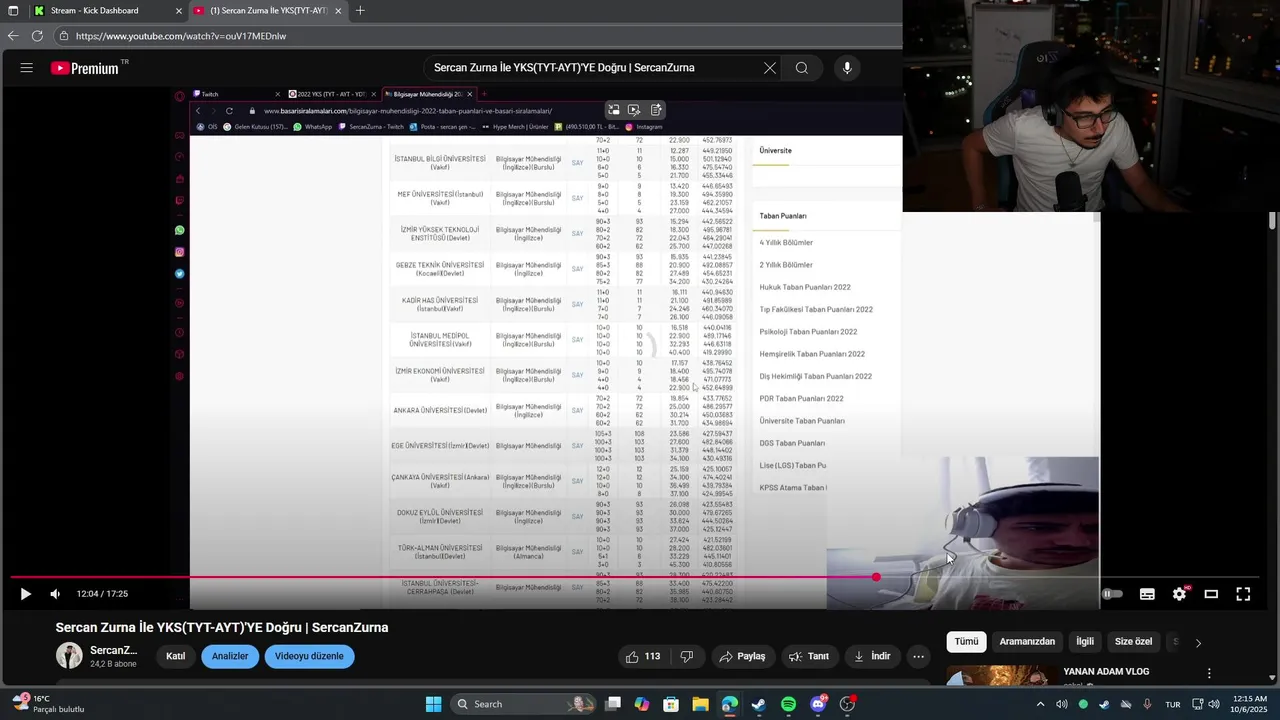Image resolution: width=1280 pixels, height=720 pixels.
Task: Open Analizler for this video
Action: coord(230,656)
